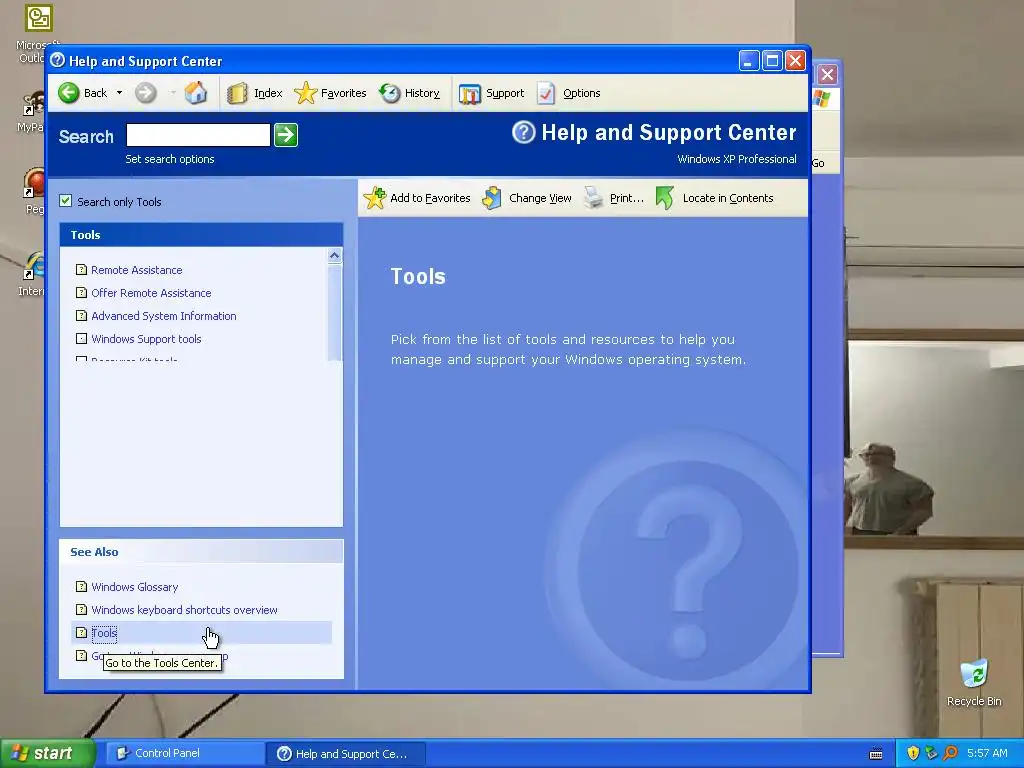Click Remote Assistance topic page icon

pyautogui.click(x=81, y=269)
